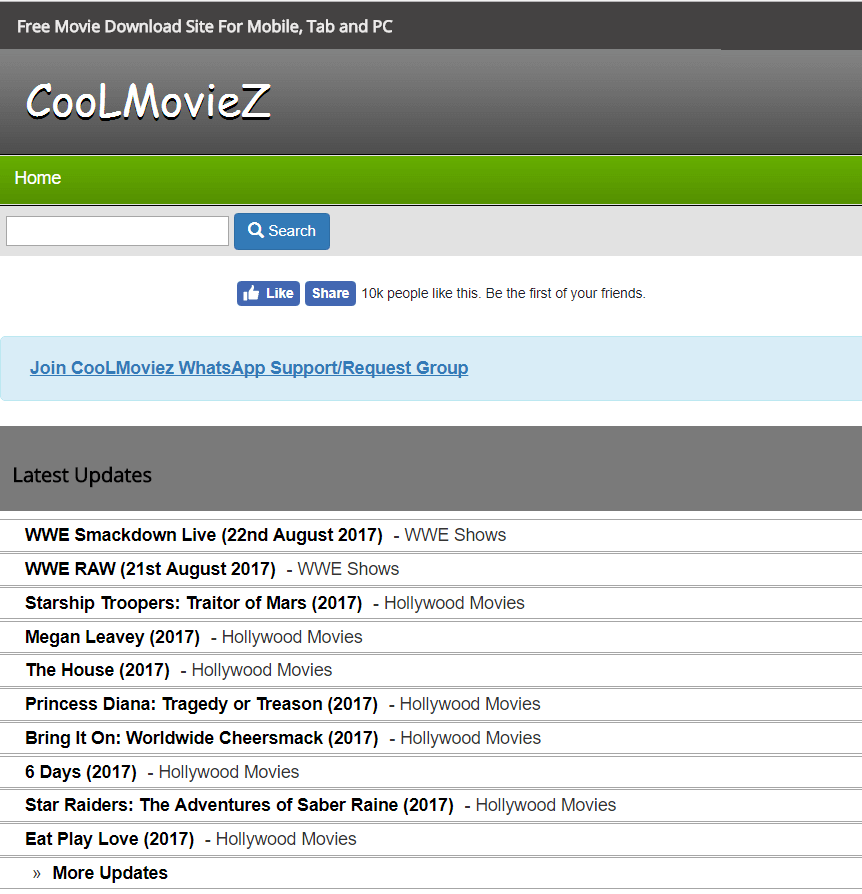
Task: Select Starship Troopers: Traitor of Mars
Action: (193, 603)
